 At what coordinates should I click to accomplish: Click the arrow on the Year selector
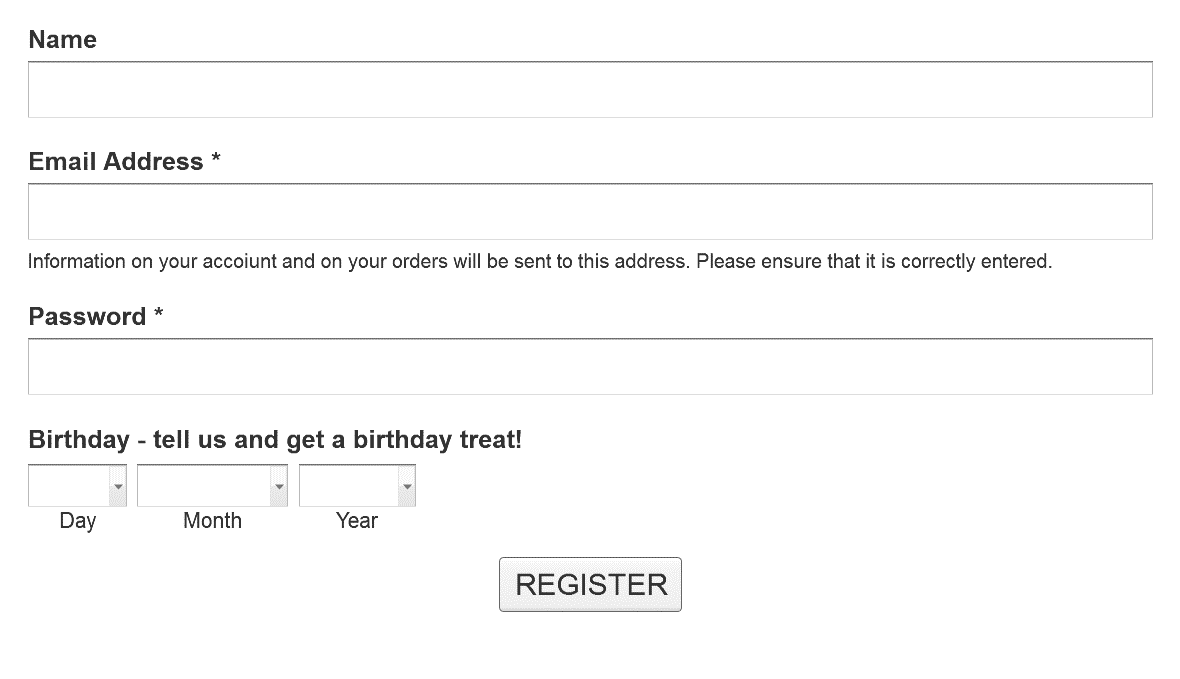pyautogui.click(x=407, y=486)
